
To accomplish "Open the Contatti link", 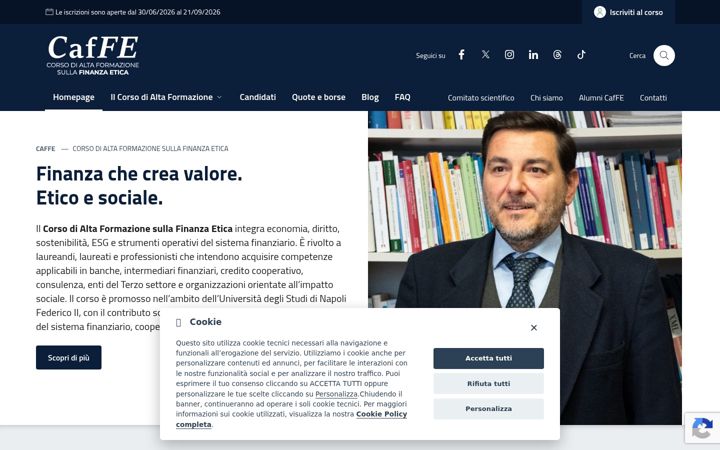I will 653,98.
